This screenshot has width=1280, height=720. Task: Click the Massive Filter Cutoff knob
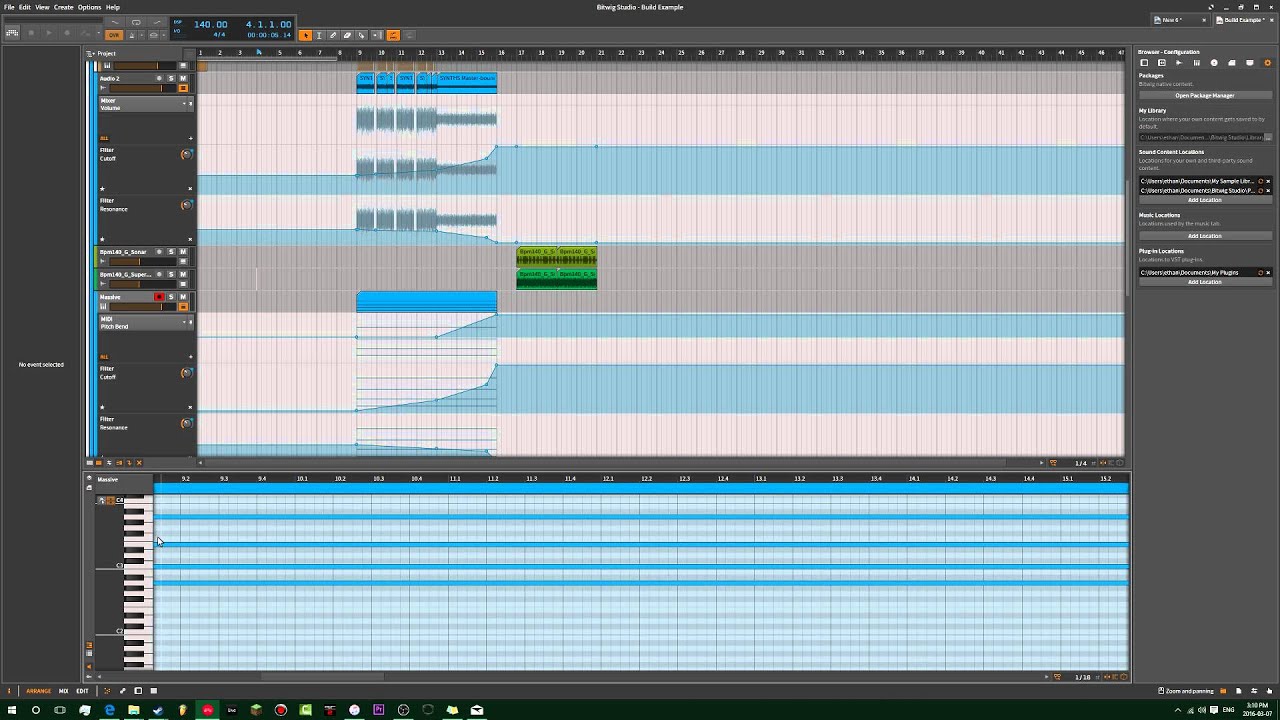186,373
